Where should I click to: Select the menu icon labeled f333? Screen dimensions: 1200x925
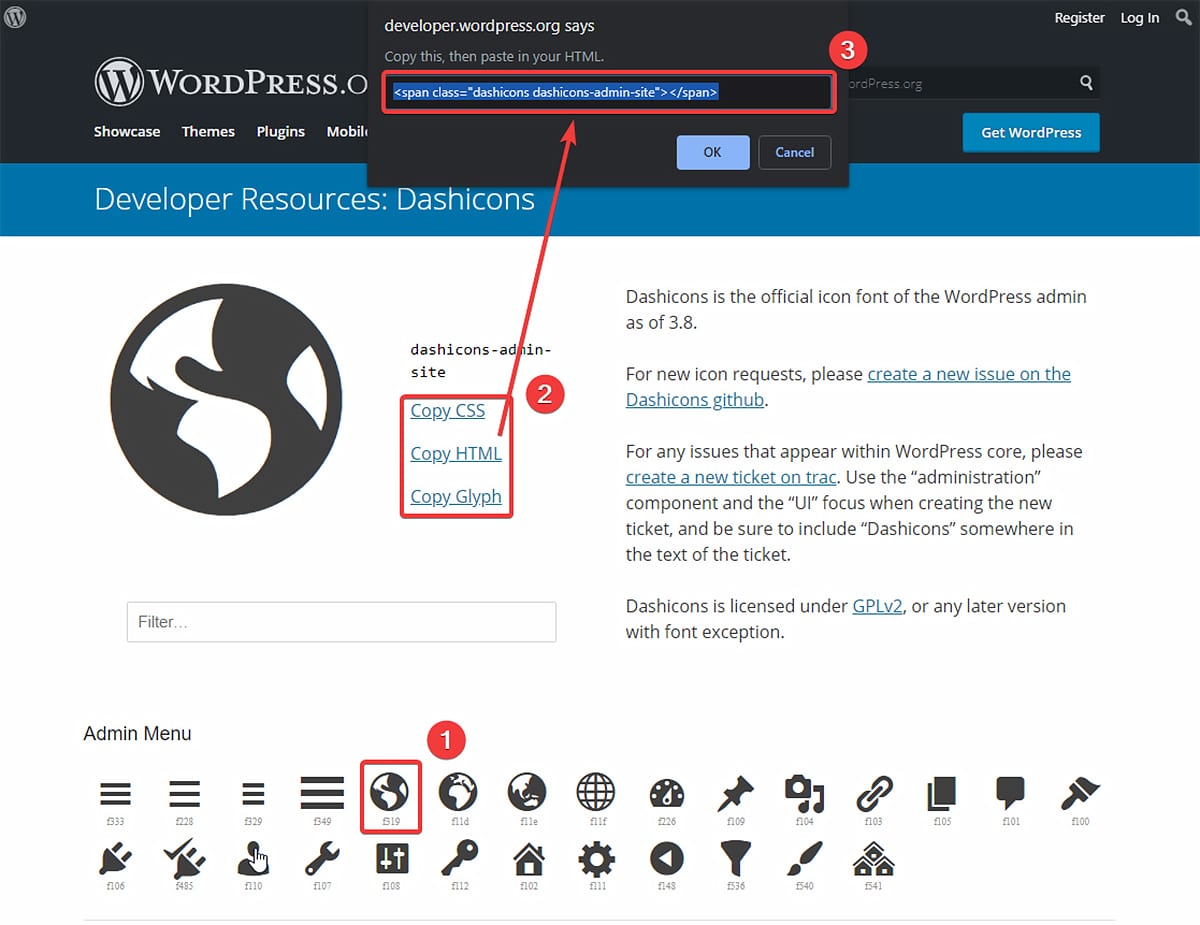click(x=116, y=794)
